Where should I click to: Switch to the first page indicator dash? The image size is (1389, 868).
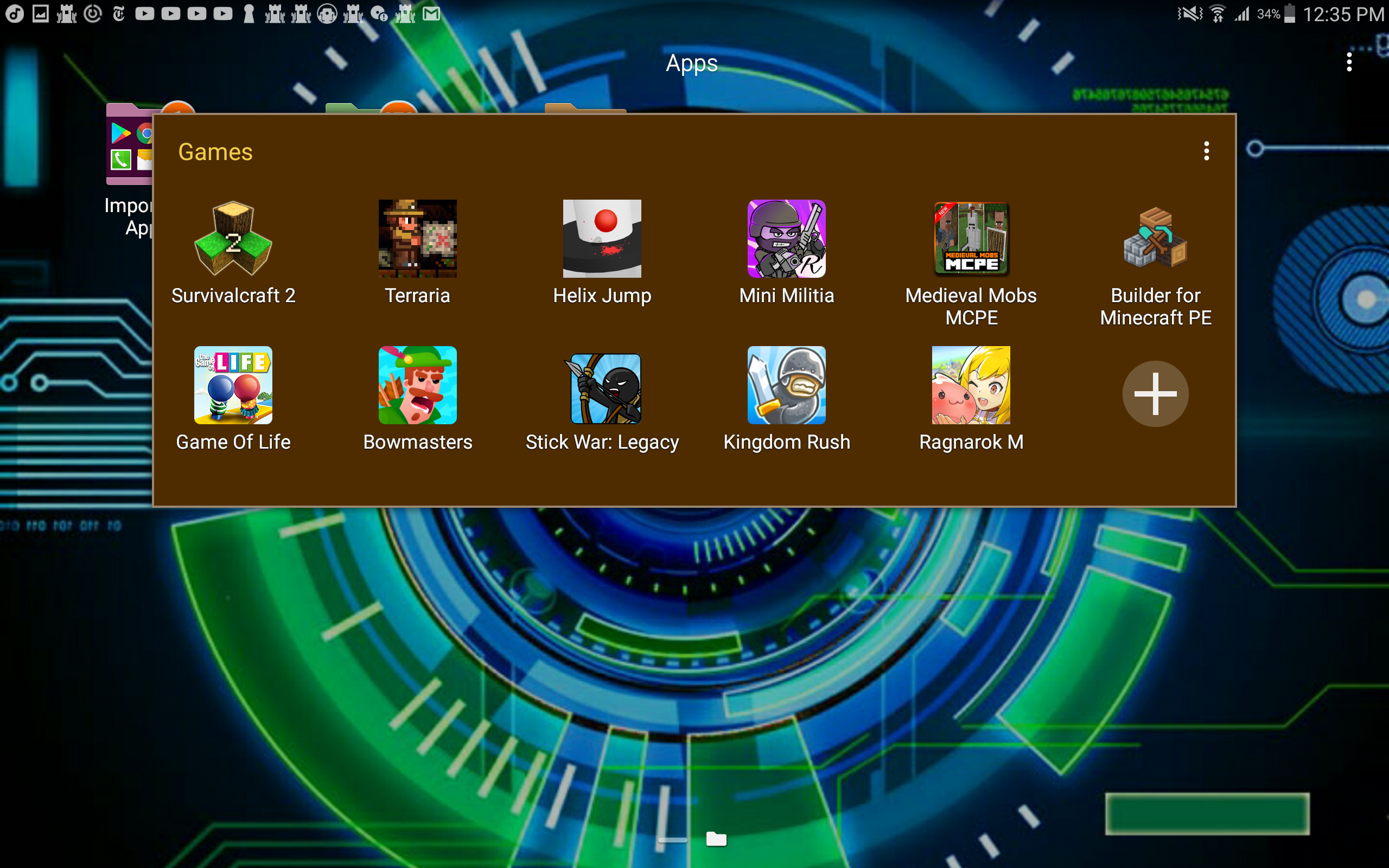(673, 840)
